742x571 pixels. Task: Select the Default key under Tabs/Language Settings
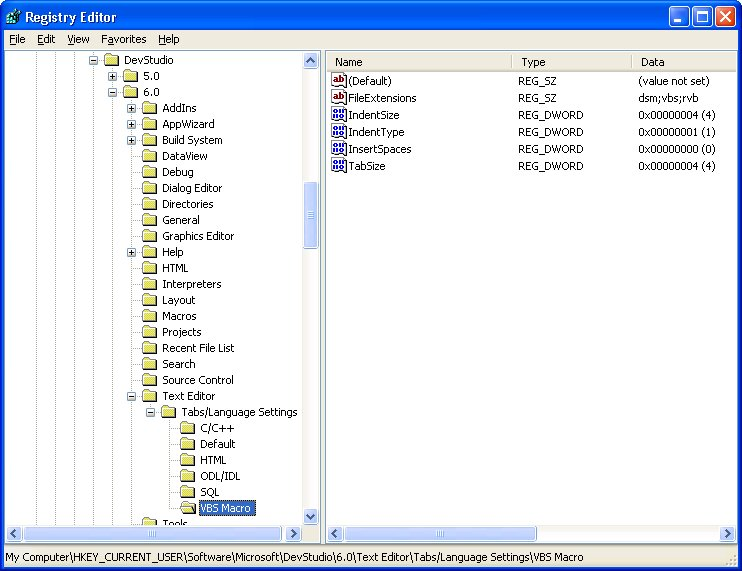click(218, 444)
